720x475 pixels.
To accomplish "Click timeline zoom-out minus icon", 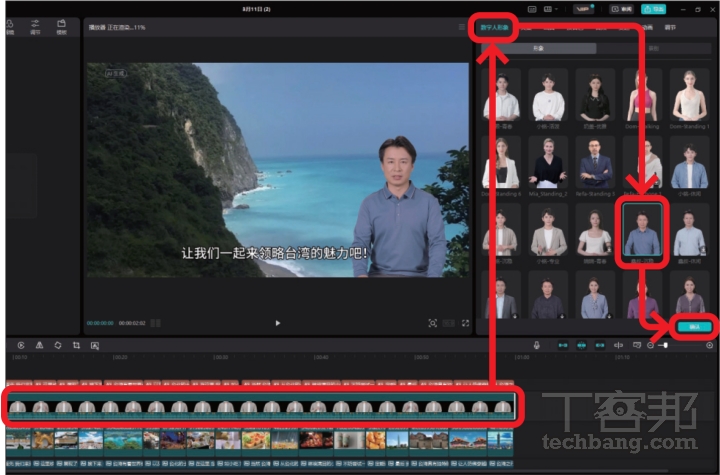I will 650,345.
